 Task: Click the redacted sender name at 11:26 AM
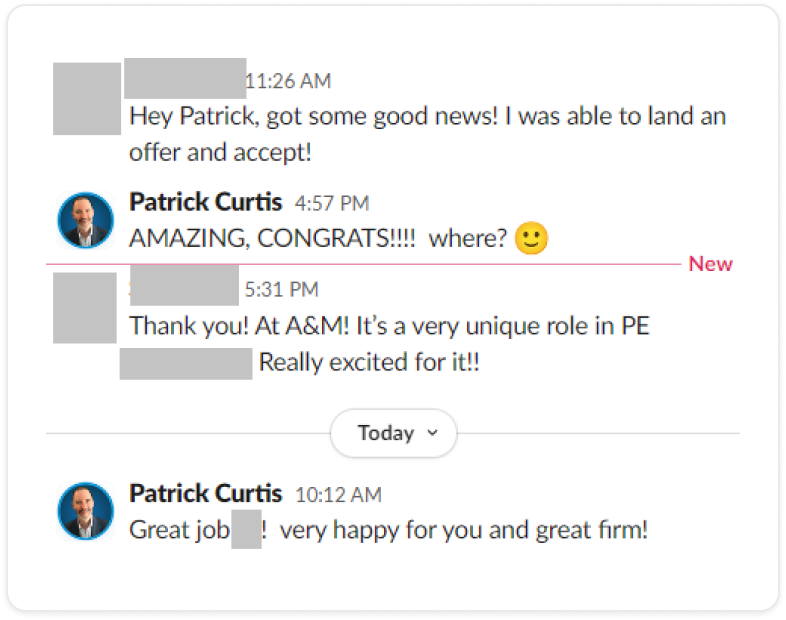[185, 77]
